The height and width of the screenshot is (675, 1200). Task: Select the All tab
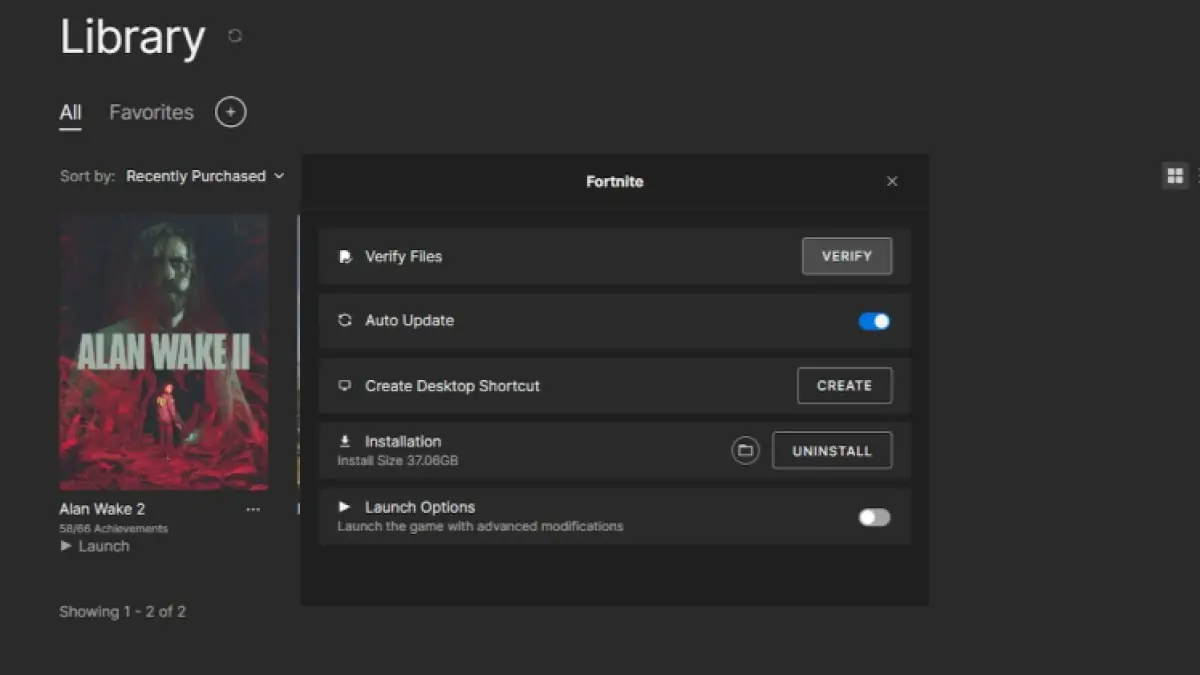point(70,112)
